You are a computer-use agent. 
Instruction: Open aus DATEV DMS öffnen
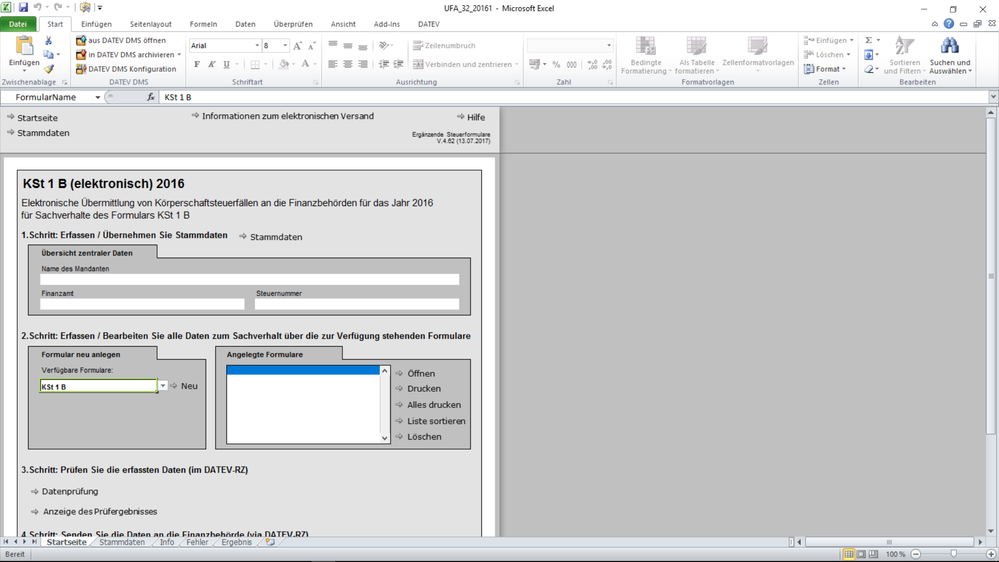click(x=121, y=40)
